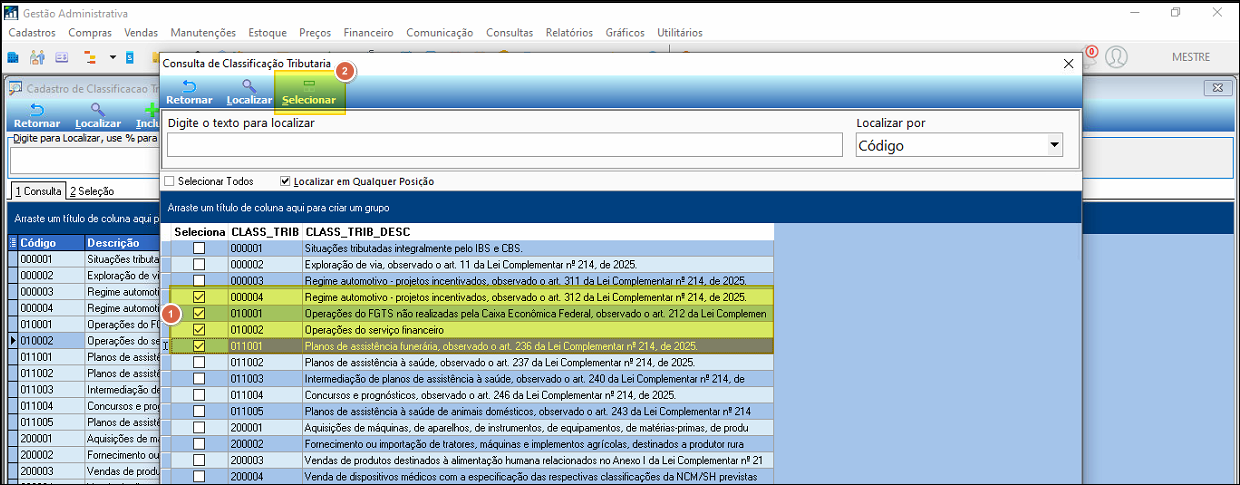Screen dimensions: 1240x485
Task: Sort by the Seleciona column header
Action: [200, 232]
